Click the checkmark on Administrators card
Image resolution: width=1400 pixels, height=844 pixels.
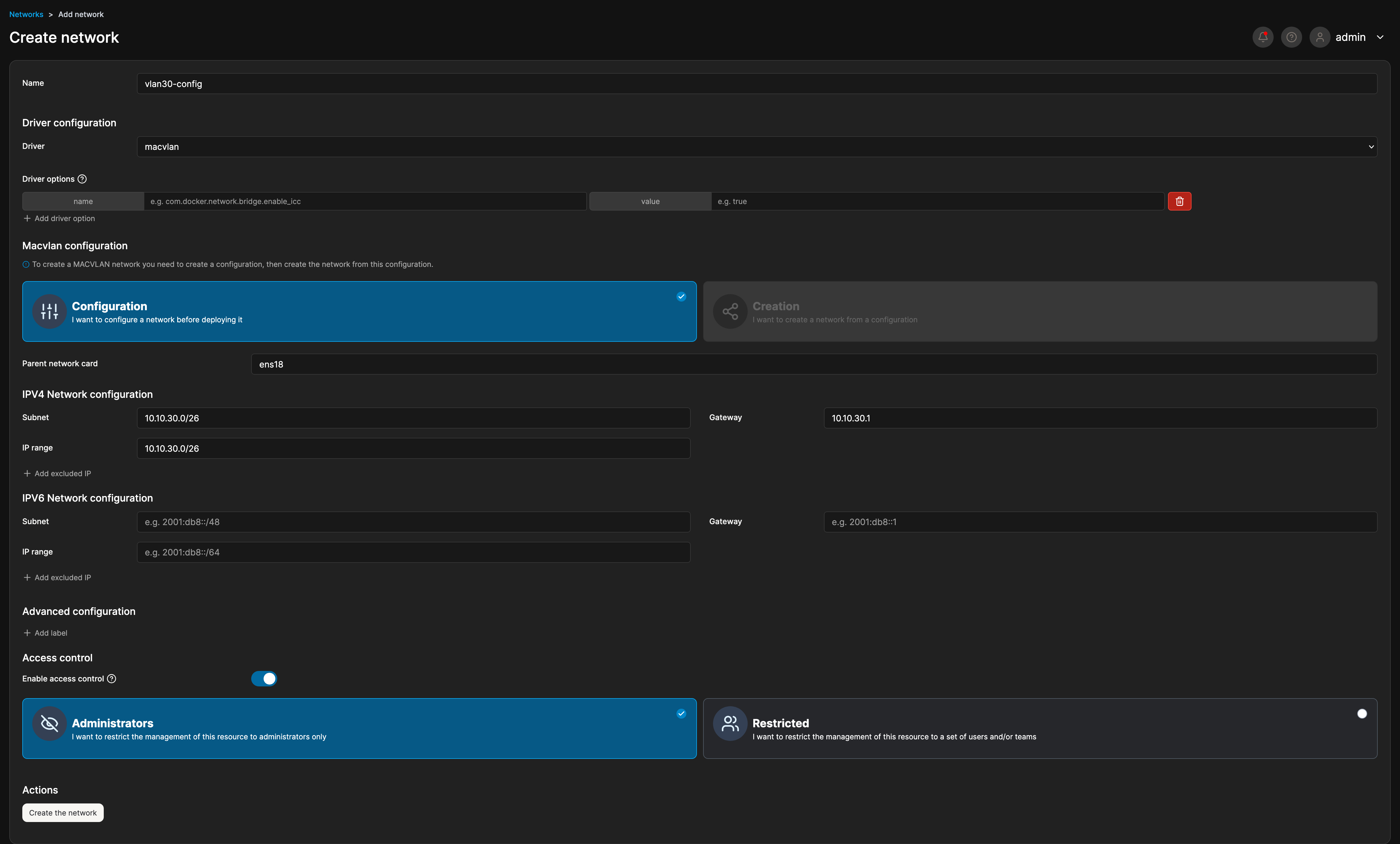[681, 714]
